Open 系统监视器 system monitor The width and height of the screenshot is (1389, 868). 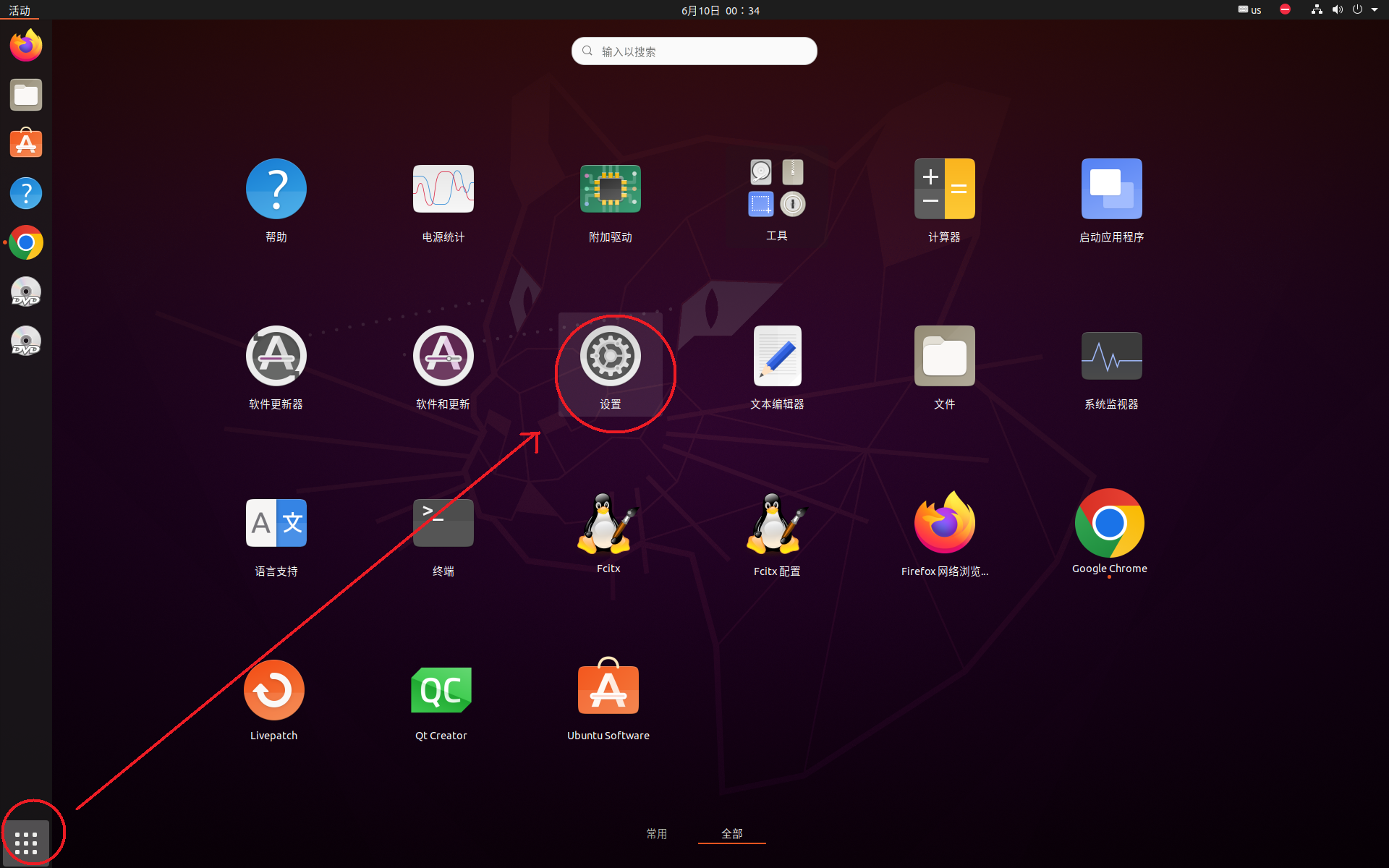pyautogui.click(x=1111, y=357)
